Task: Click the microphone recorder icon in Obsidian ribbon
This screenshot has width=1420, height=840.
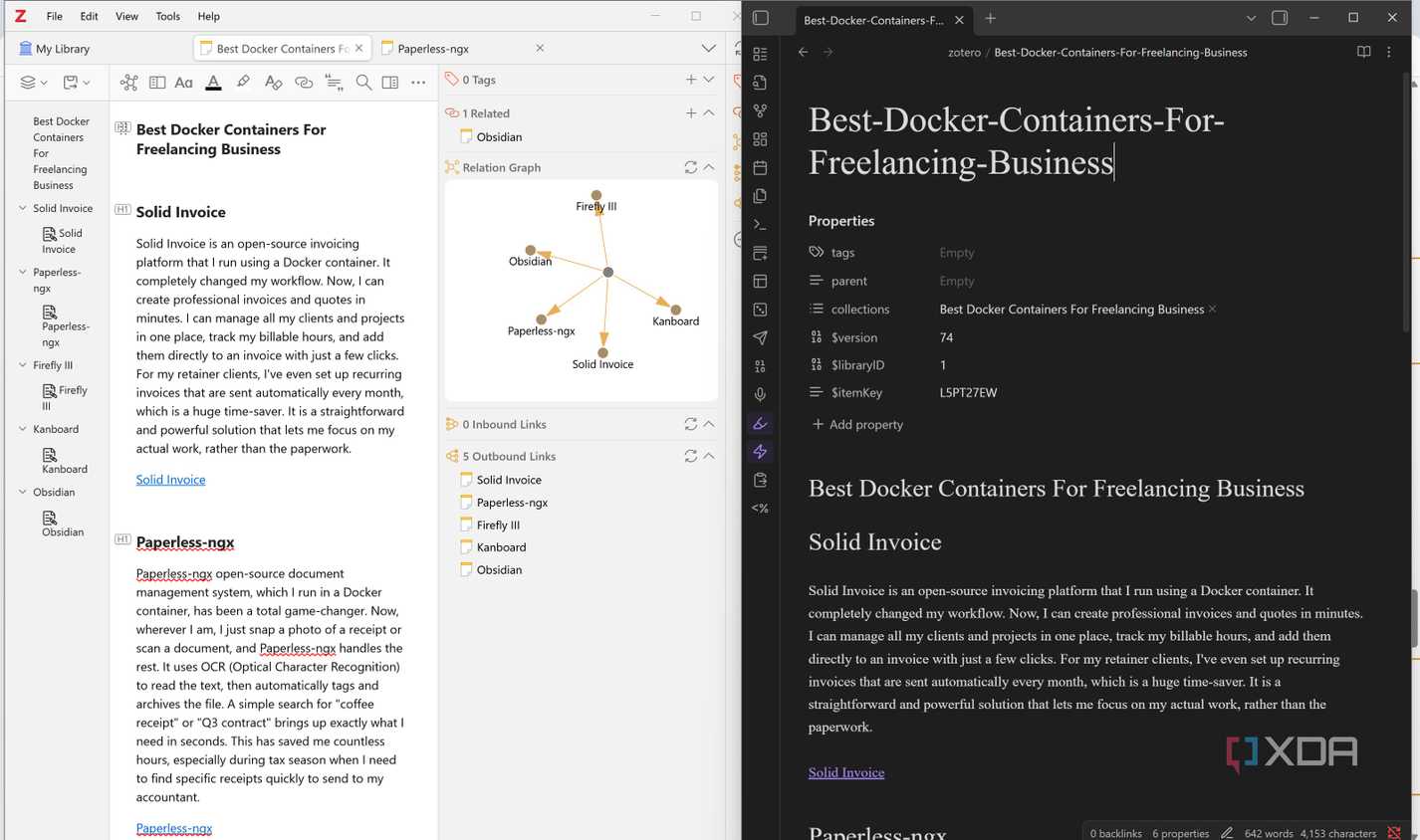Action: click(x=760, y=395)
